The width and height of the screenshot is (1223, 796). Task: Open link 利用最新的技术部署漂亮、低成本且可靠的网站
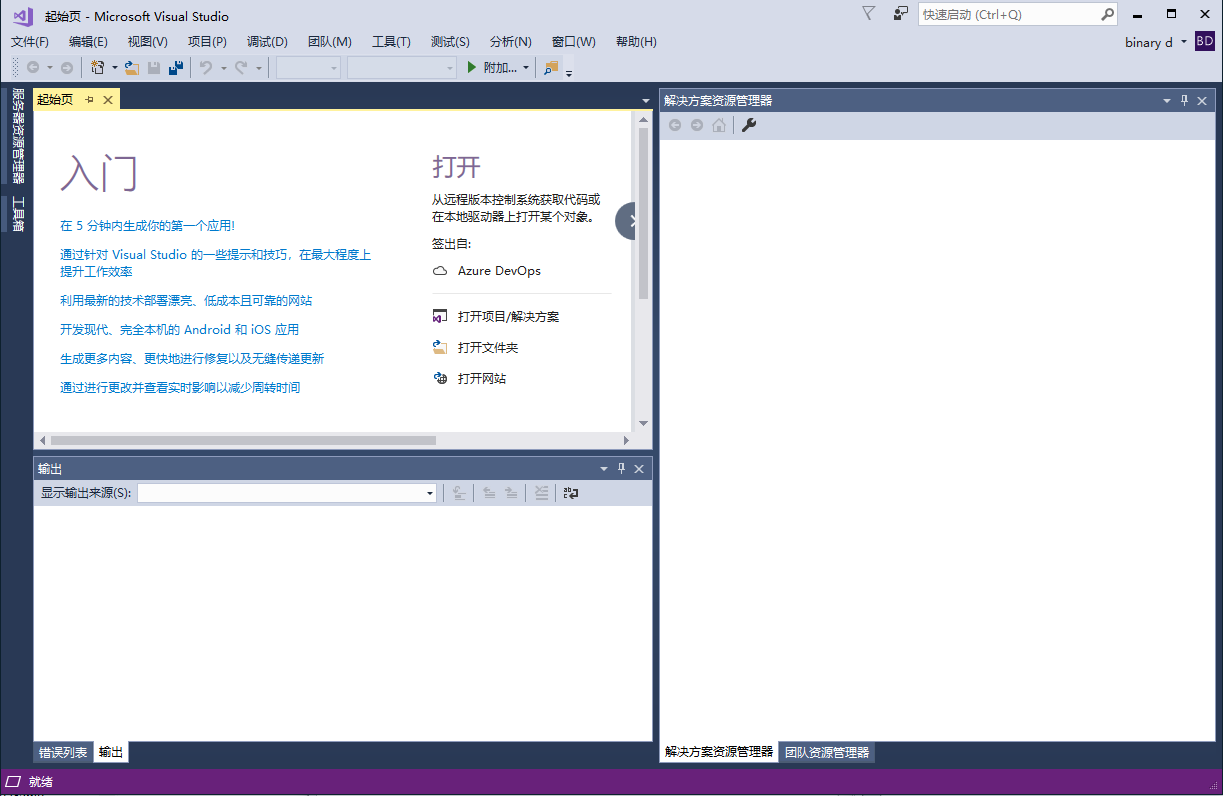coord(186,300)
